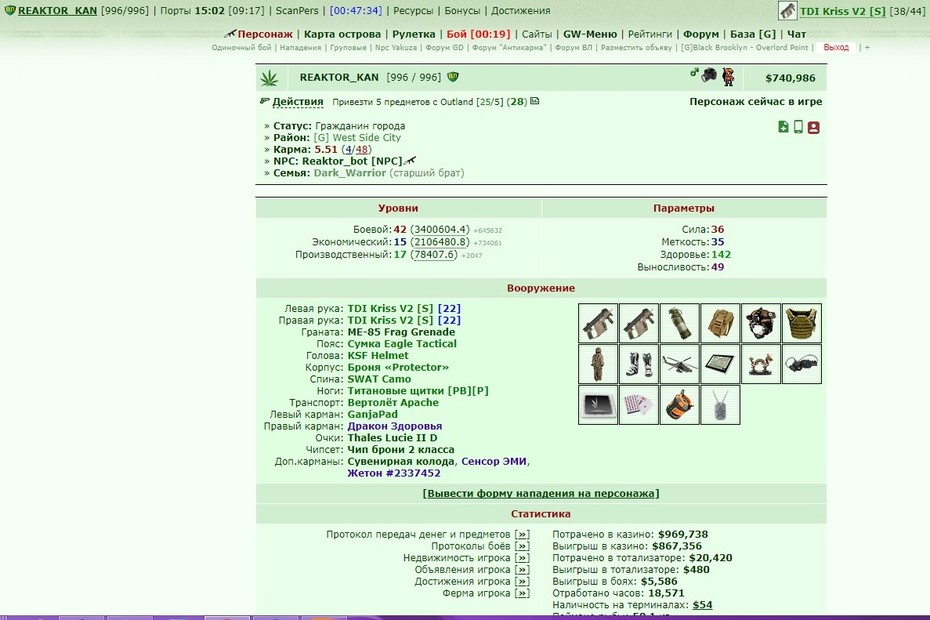The width and height of the screenshot is (930, 620).
Task: Click the camera icon near balance
Action: pyautogui.click(x=709, y=75)
